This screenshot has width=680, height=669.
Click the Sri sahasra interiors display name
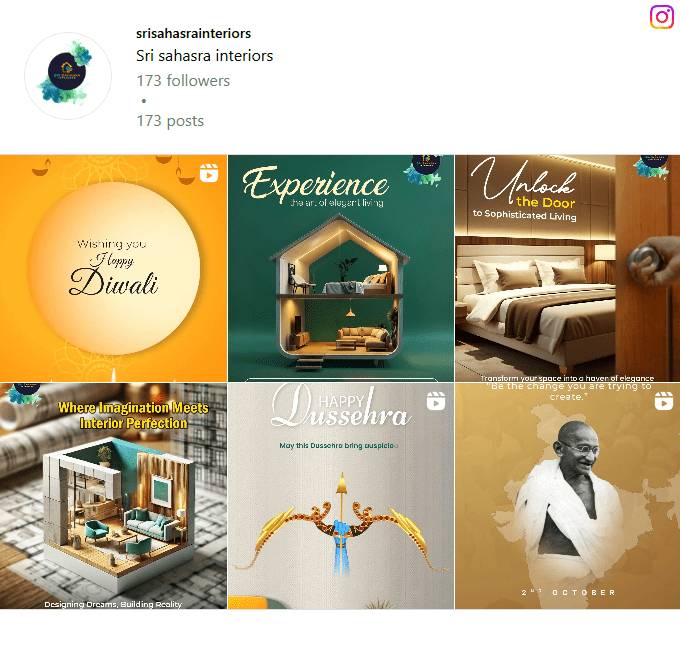tap(205, 55)
